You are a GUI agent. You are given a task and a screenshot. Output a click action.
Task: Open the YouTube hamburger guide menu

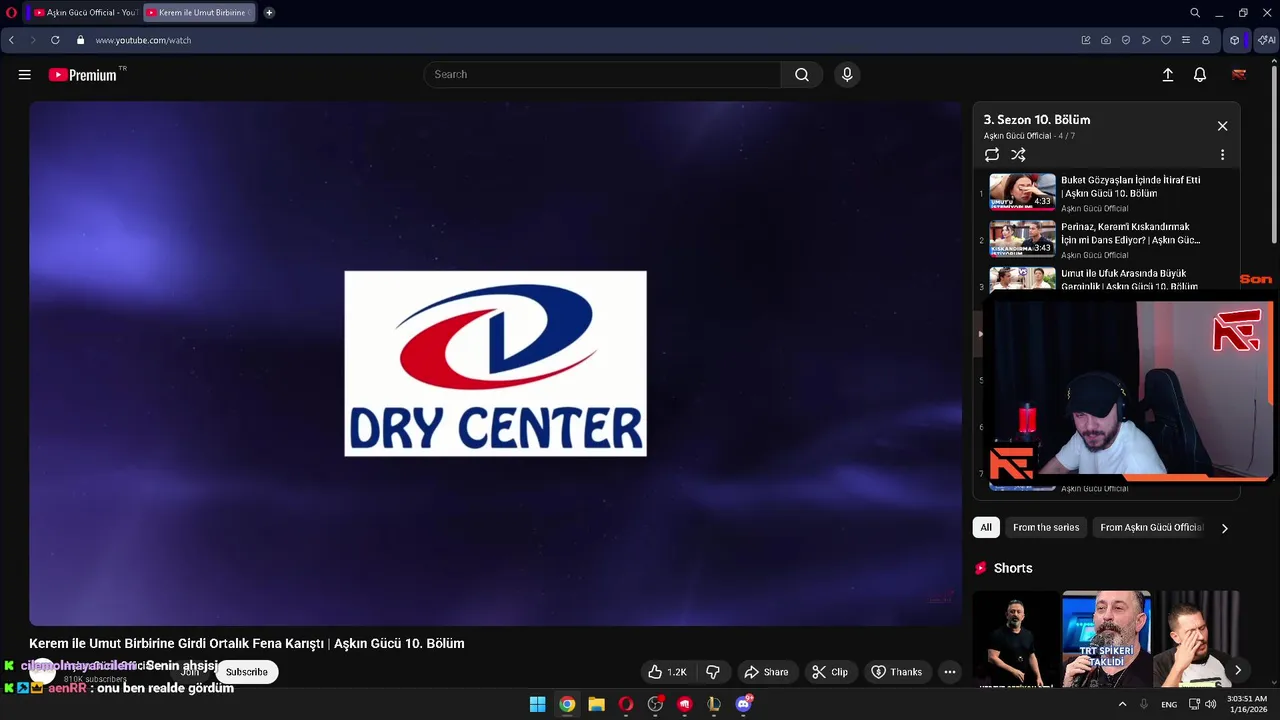point(25,75)
